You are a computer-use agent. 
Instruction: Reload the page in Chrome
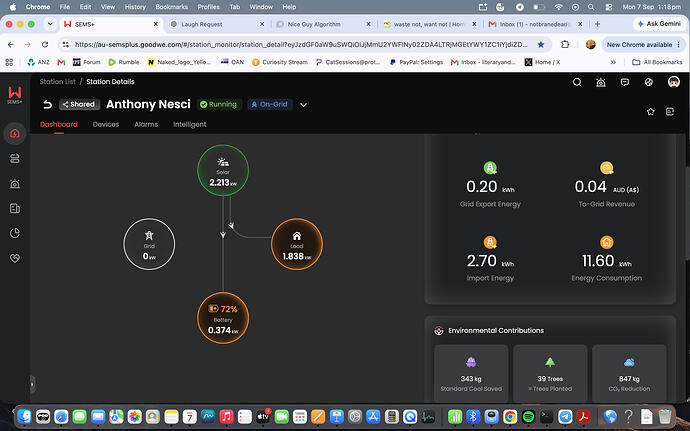click(x=45, y=44)
